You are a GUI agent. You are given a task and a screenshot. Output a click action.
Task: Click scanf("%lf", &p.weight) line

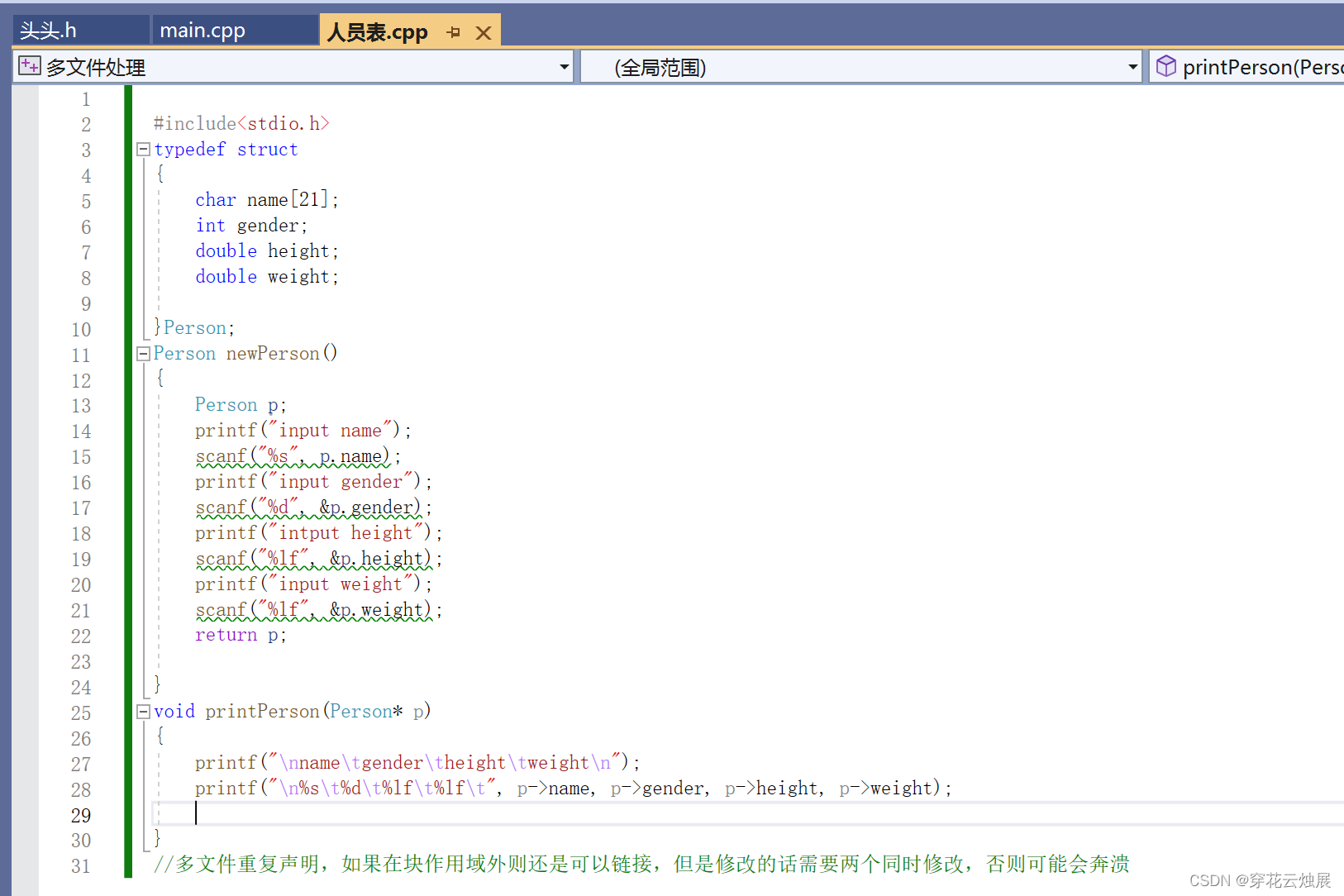pyautogui.click(x=319, y=610)
